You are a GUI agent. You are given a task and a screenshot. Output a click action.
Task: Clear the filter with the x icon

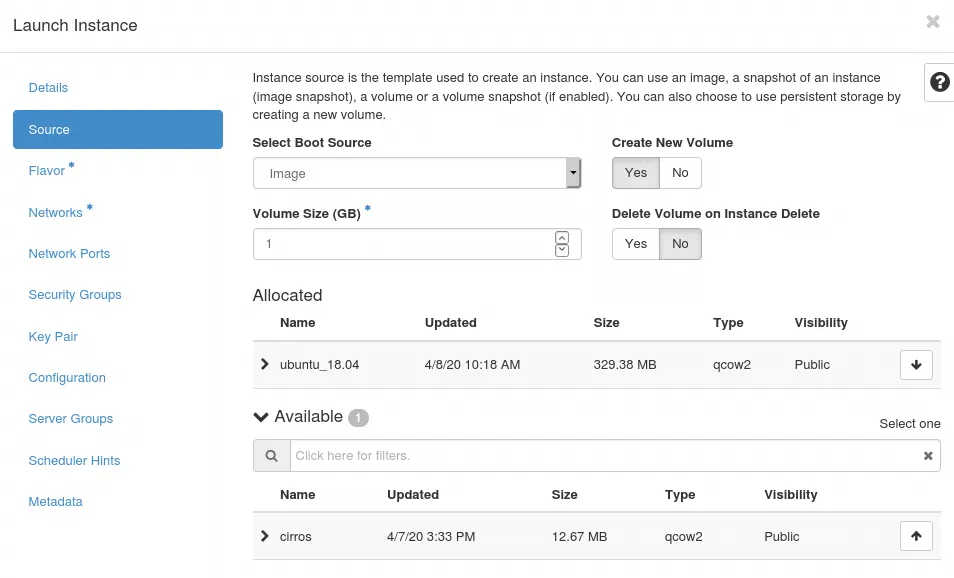click(928, 456)
